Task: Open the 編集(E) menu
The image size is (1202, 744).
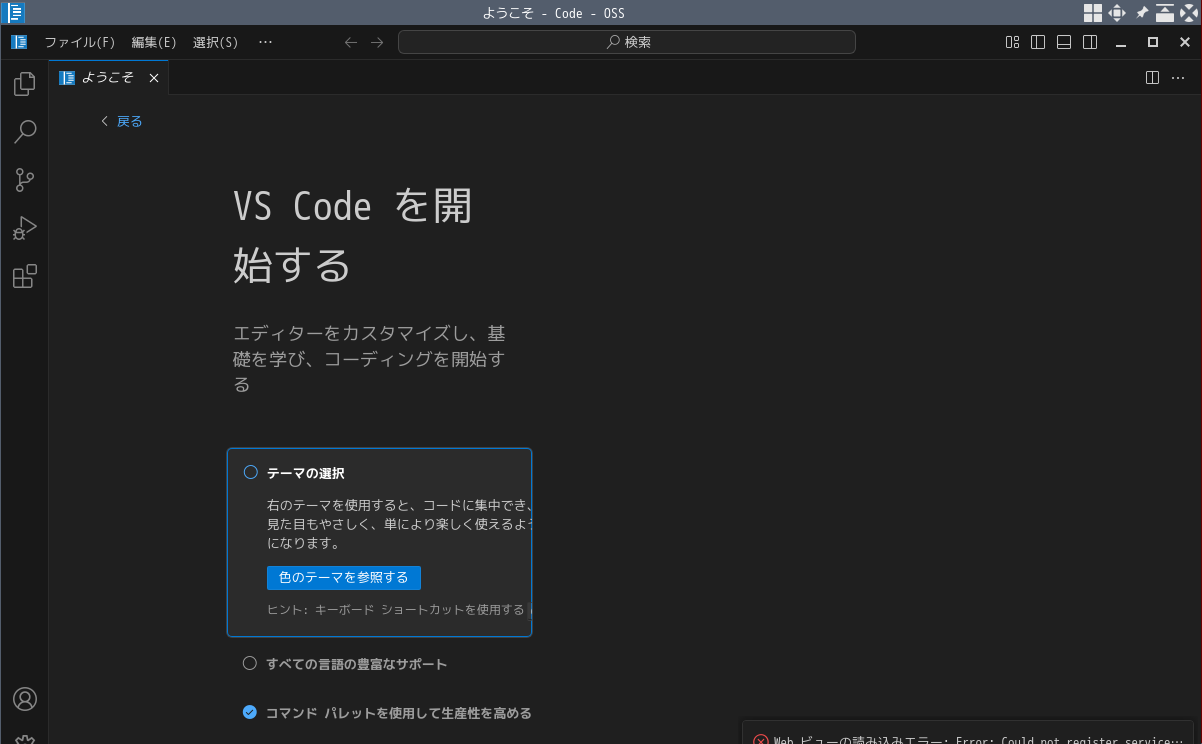Action: tap(154, 42)
